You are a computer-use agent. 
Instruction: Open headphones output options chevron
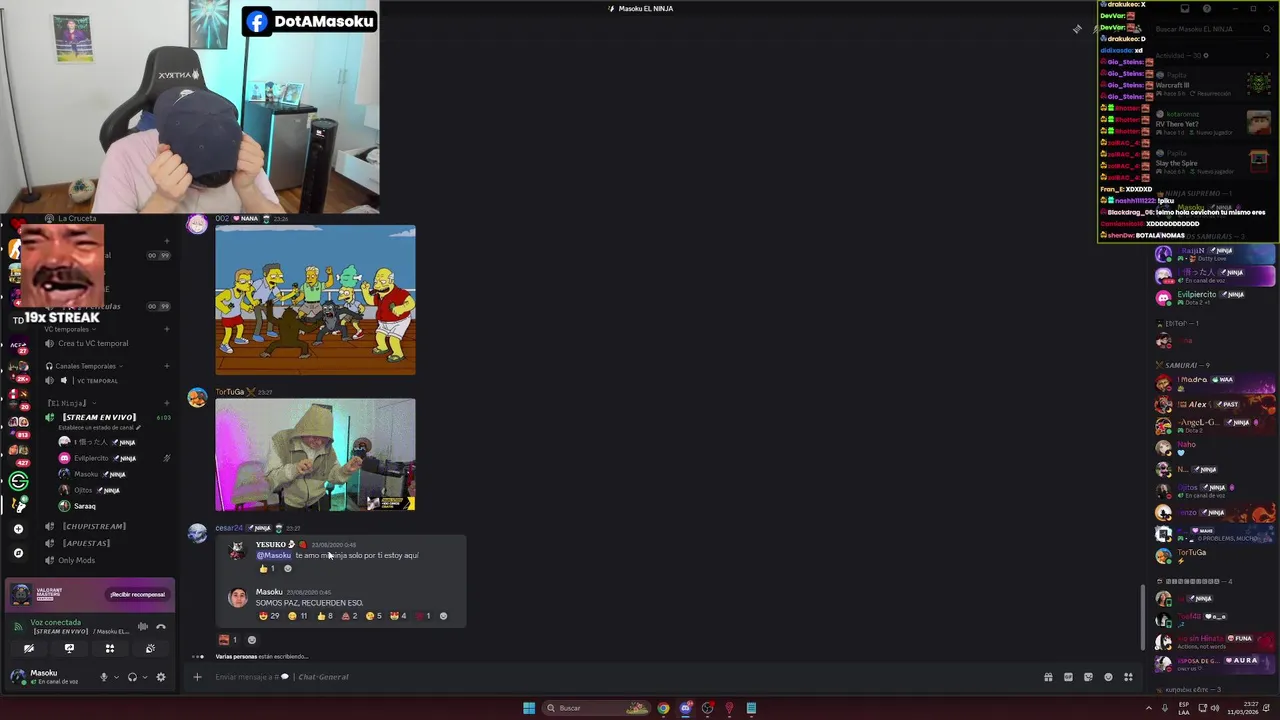click(145, 677)
